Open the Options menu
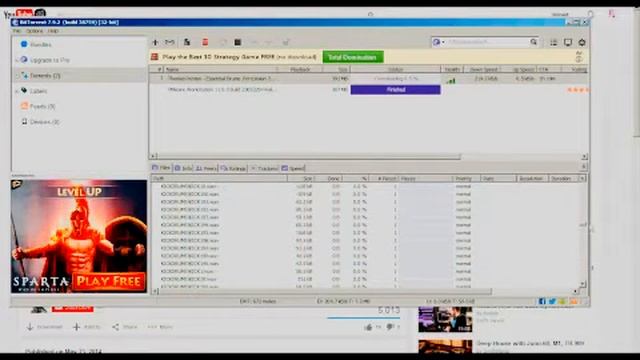640x360 pixels. pos(35,31)
